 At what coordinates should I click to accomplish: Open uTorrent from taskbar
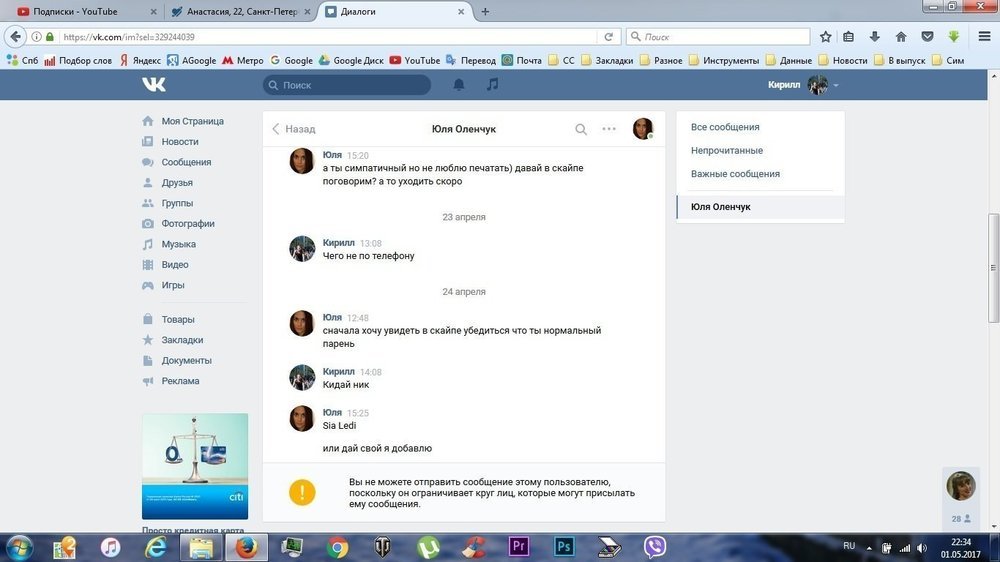pyautogui.click(x=428, y=547)
